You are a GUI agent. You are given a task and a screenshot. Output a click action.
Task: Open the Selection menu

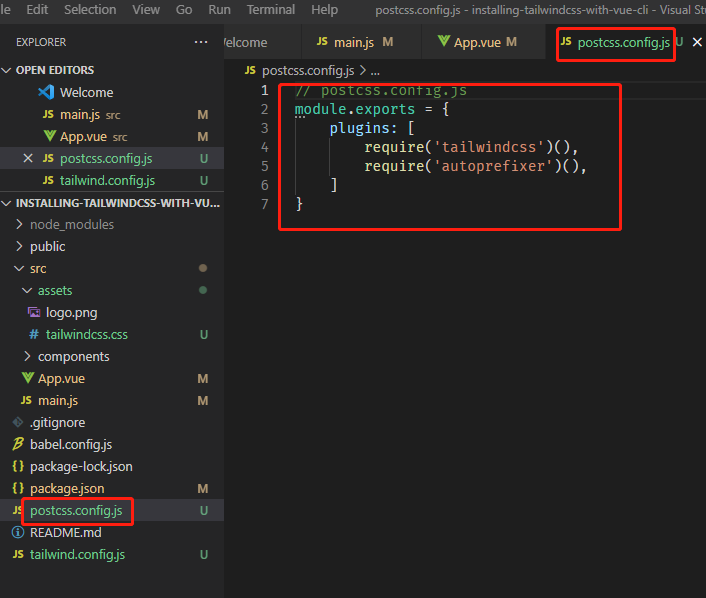[90, 9]
